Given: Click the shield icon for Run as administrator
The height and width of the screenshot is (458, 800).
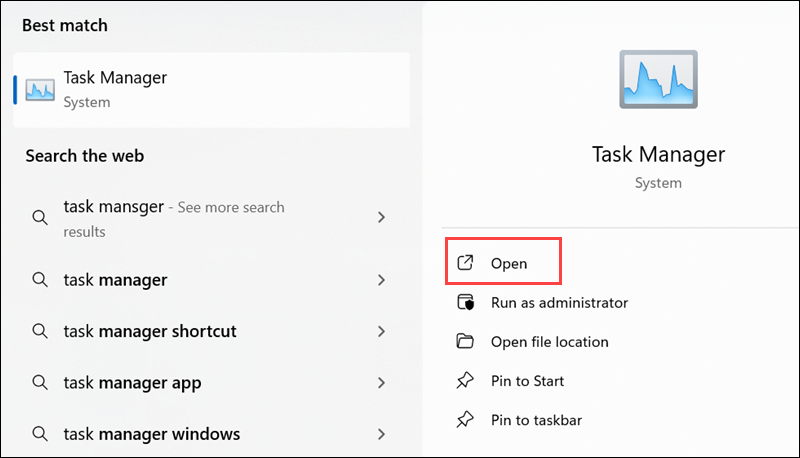Looking at the screenshot, I should (465, 302).
